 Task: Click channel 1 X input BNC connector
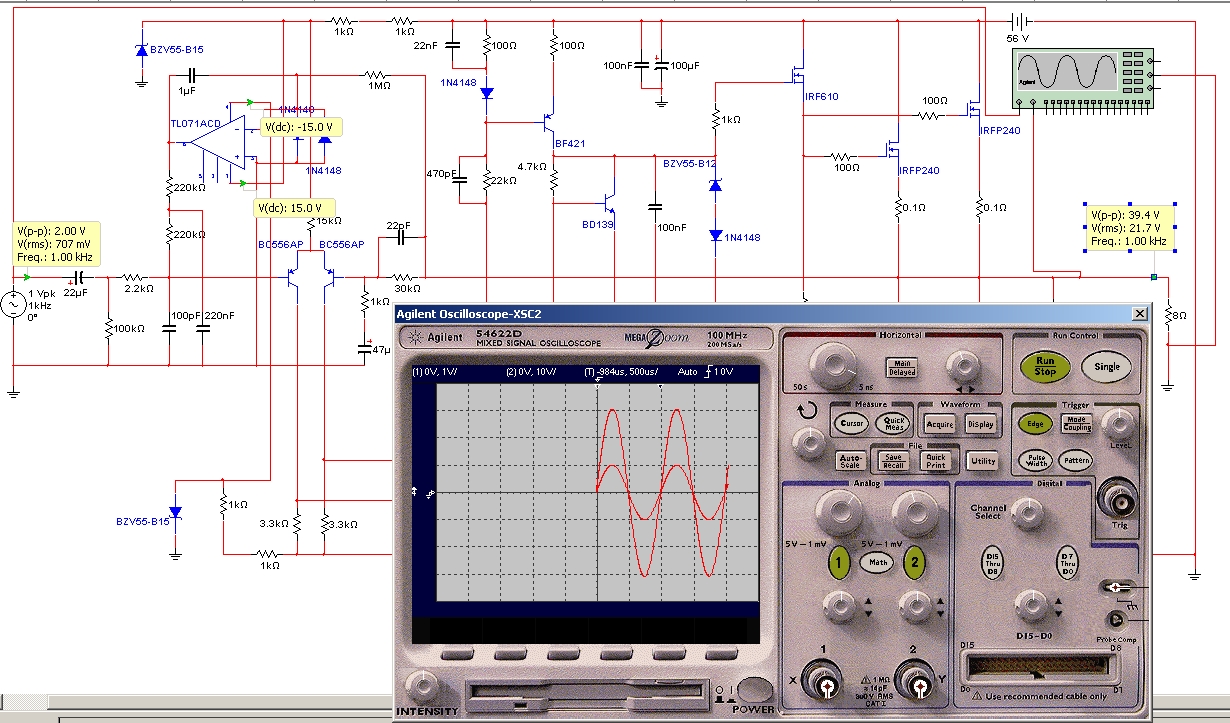828,685
